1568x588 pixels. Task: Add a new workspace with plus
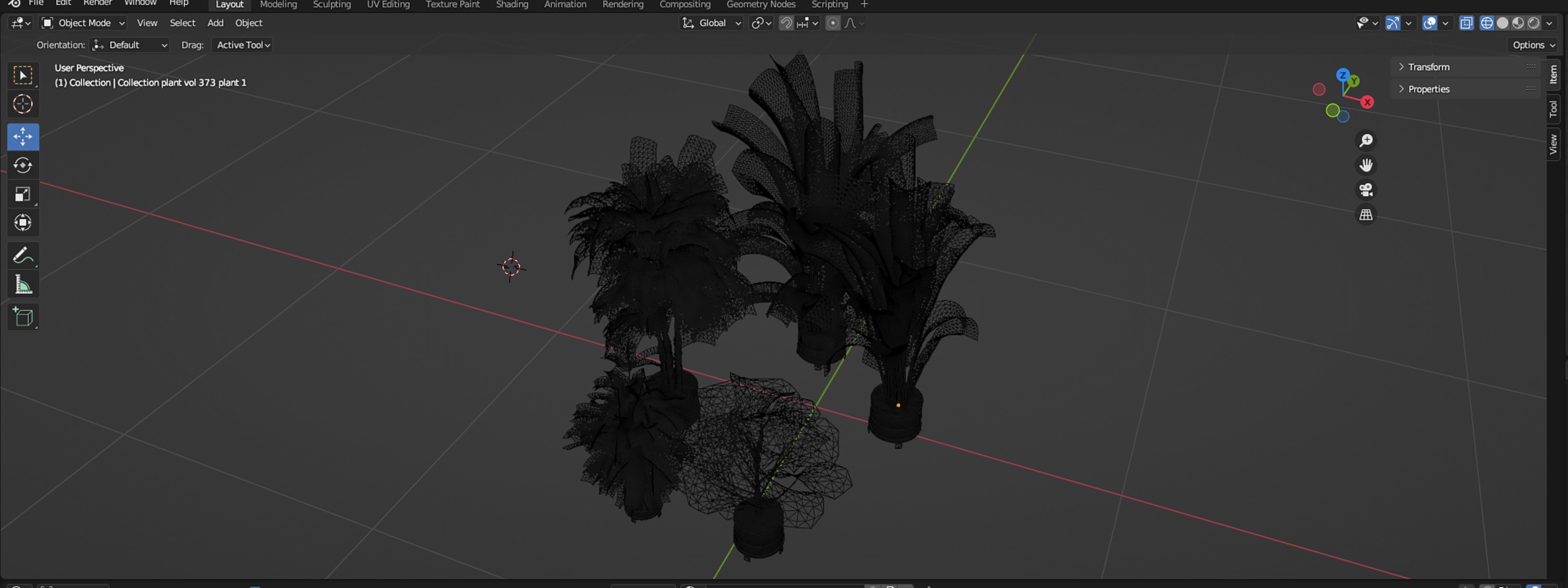point(864,4)
